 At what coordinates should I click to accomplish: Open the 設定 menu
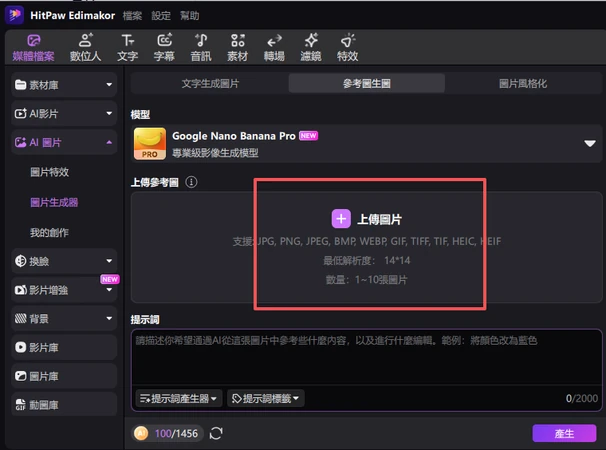pyautogui.click(x=161, y=16)
